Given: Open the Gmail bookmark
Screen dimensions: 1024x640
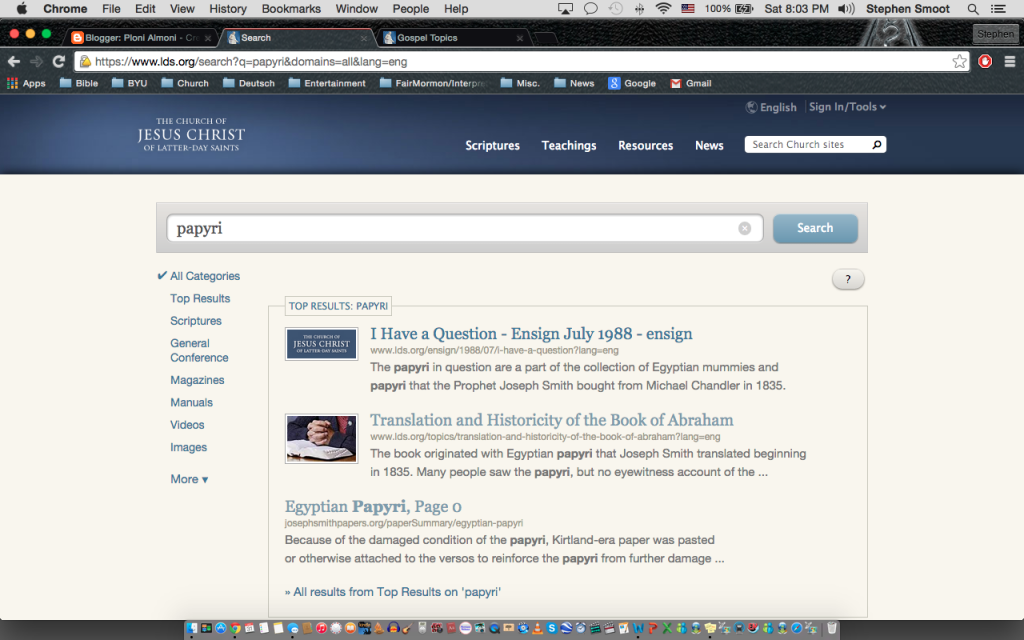Looking at the screenshot, I should point(691,83).
